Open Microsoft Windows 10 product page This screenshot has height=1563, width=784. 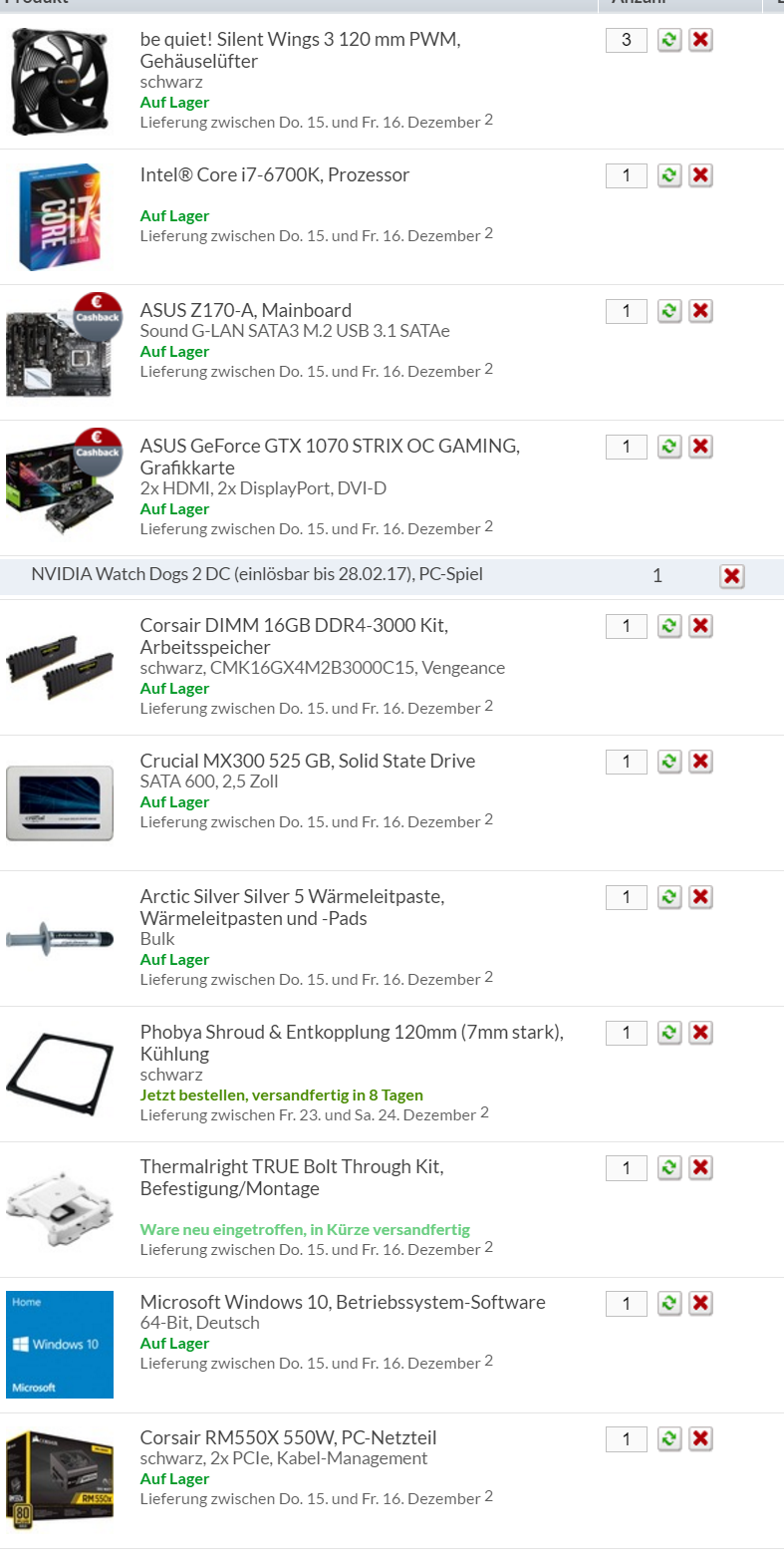click(x=343, y=1302)
